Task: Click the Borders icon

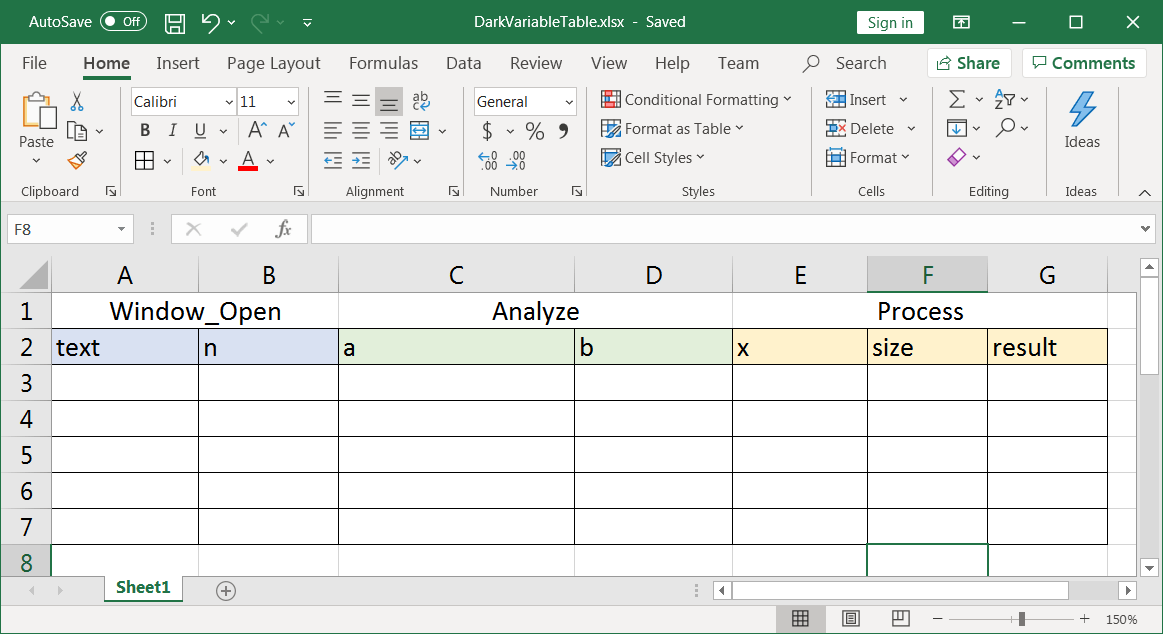Action: (145, 160)
